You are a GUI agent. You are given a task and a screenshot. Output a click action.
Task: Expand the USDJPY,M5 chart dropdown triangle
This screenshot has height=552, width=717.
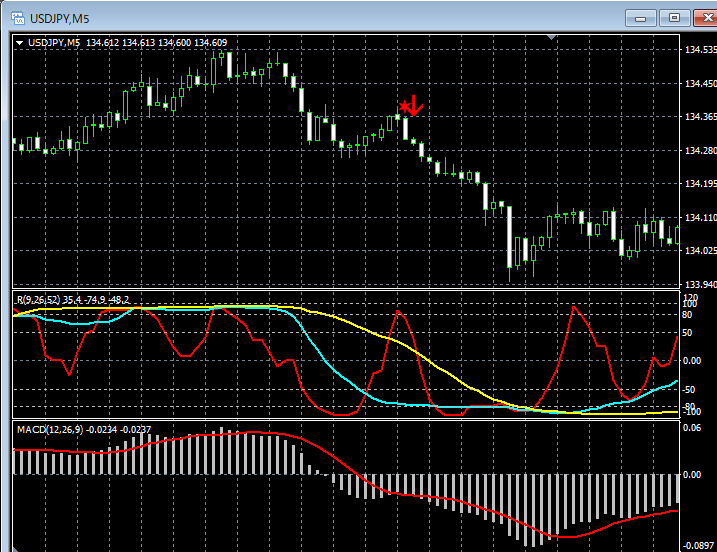point(20,43)
